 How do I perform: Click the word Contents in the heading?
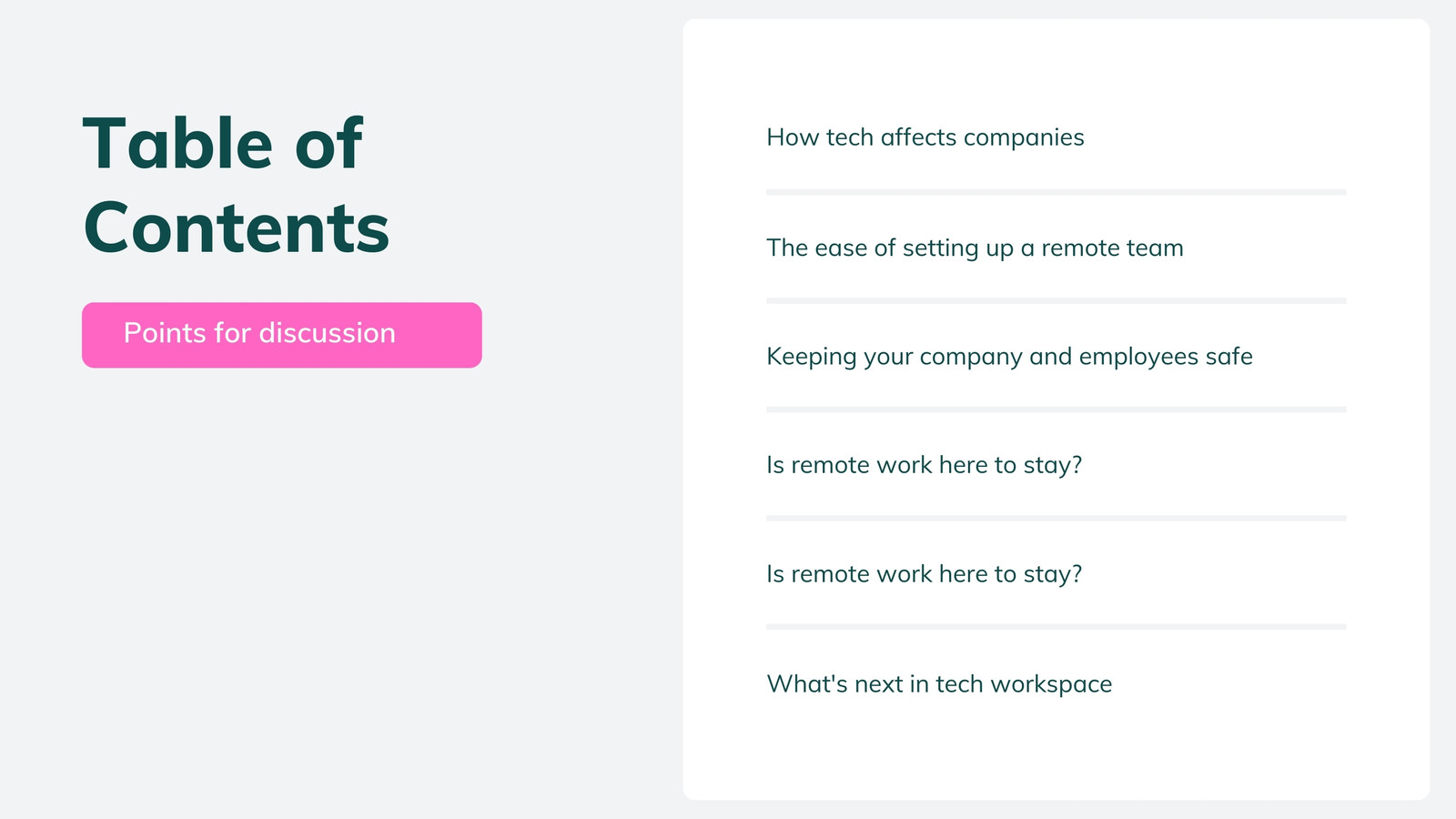click(237, 227)
